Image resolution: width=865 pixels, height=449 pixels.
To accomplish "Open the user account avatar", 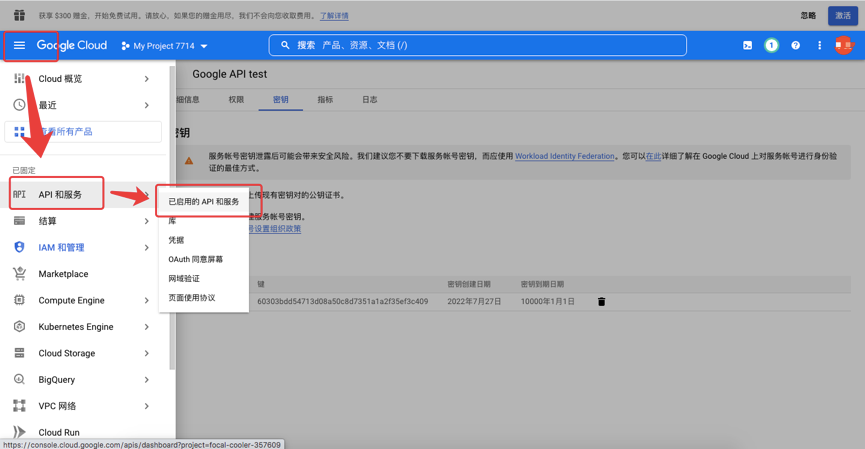I will tap(843, 45).
